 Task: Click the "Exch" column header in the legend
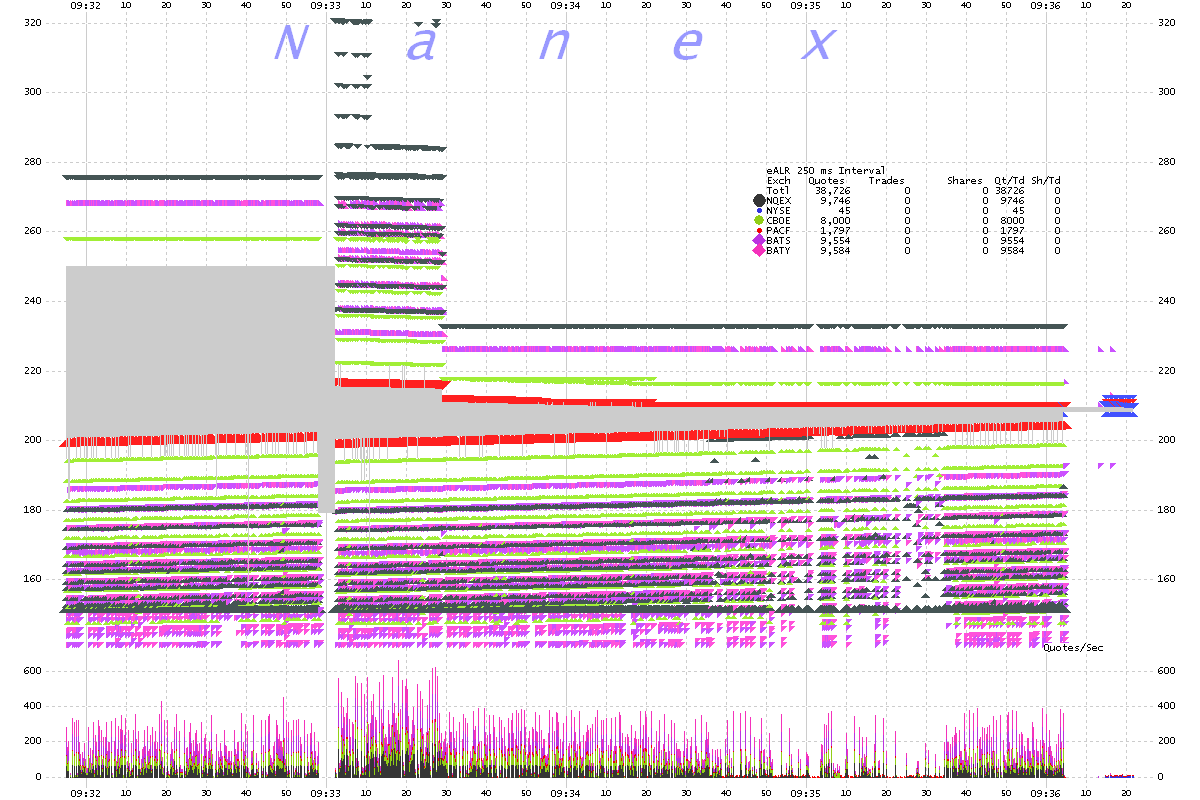click(778, 181)
